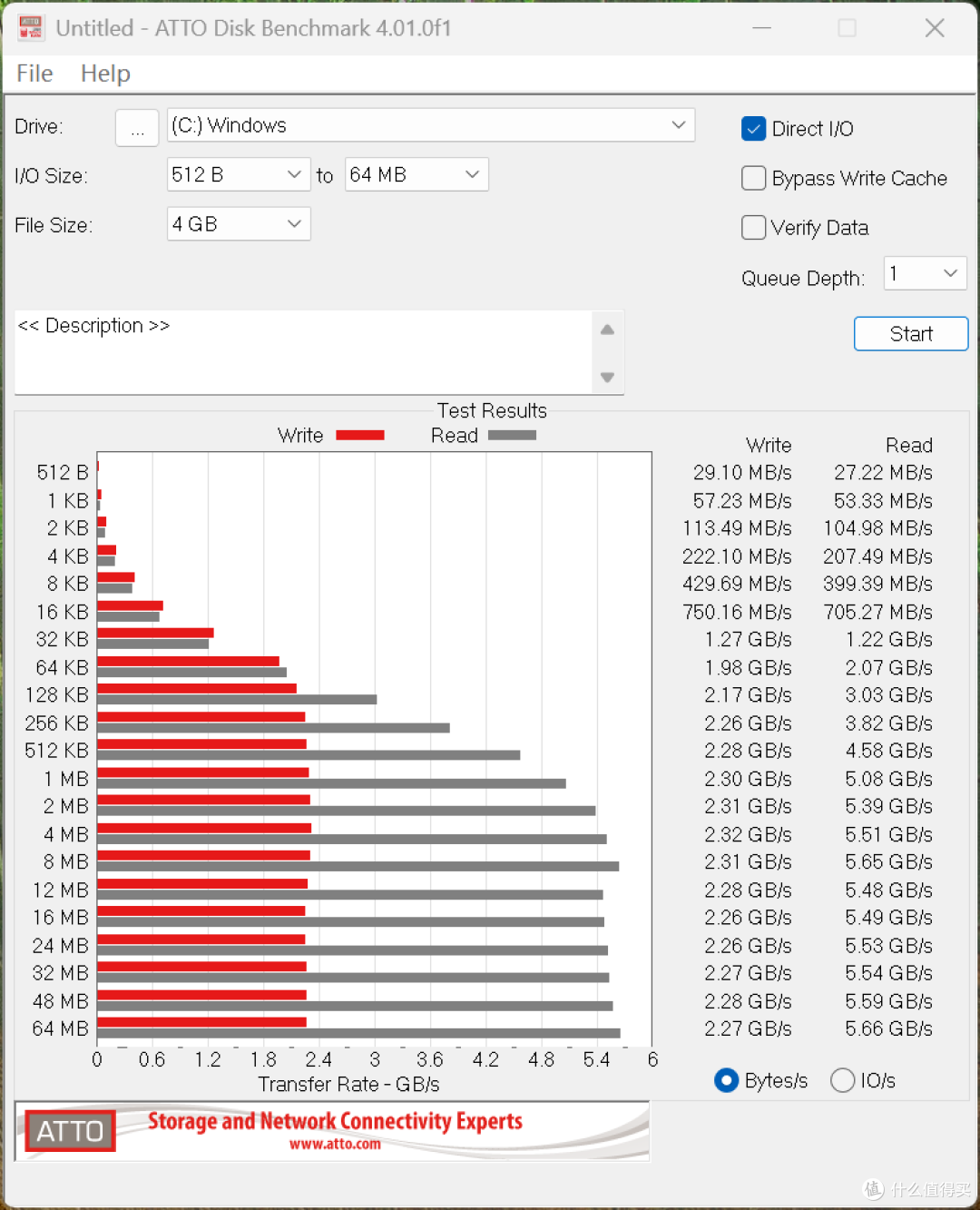Click the 1.98 GB/s write value
The height and width of the screenshot is (1210, 980).
point(748,667)
